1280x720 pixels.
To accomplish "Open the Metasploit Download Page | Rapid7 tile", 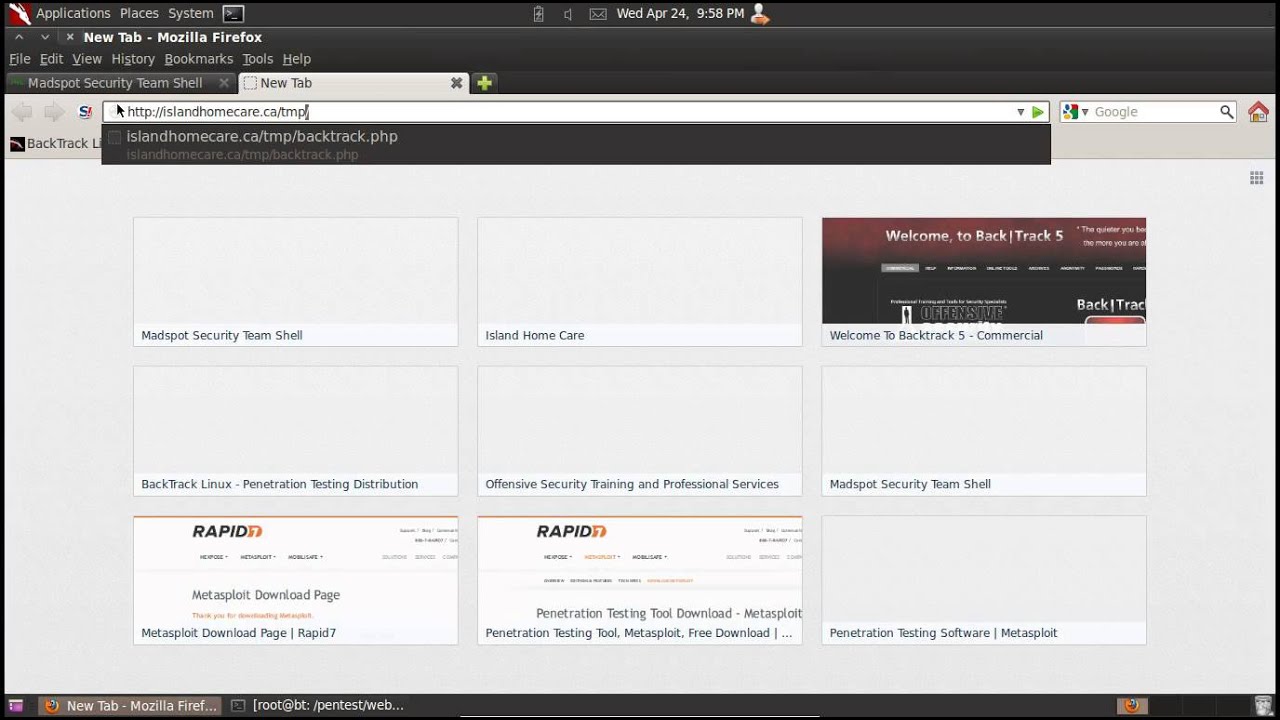I will tap(296, 580).
